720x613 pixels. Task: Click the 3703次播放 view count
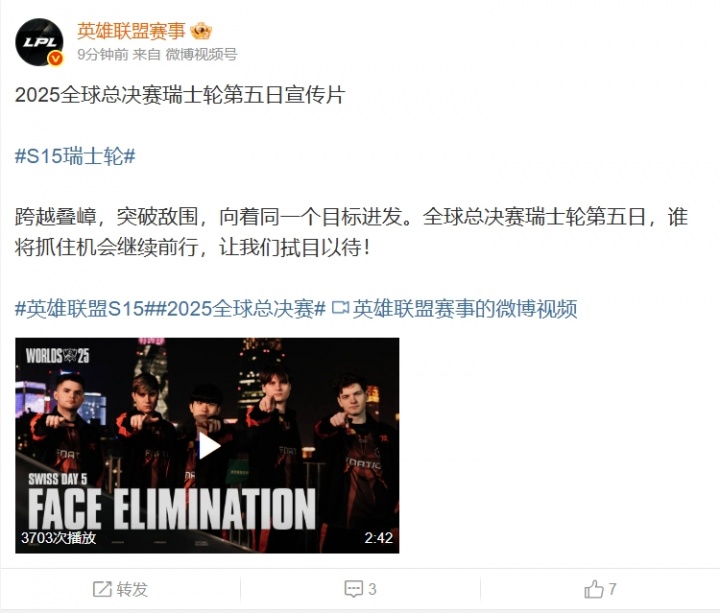point(58,538)
